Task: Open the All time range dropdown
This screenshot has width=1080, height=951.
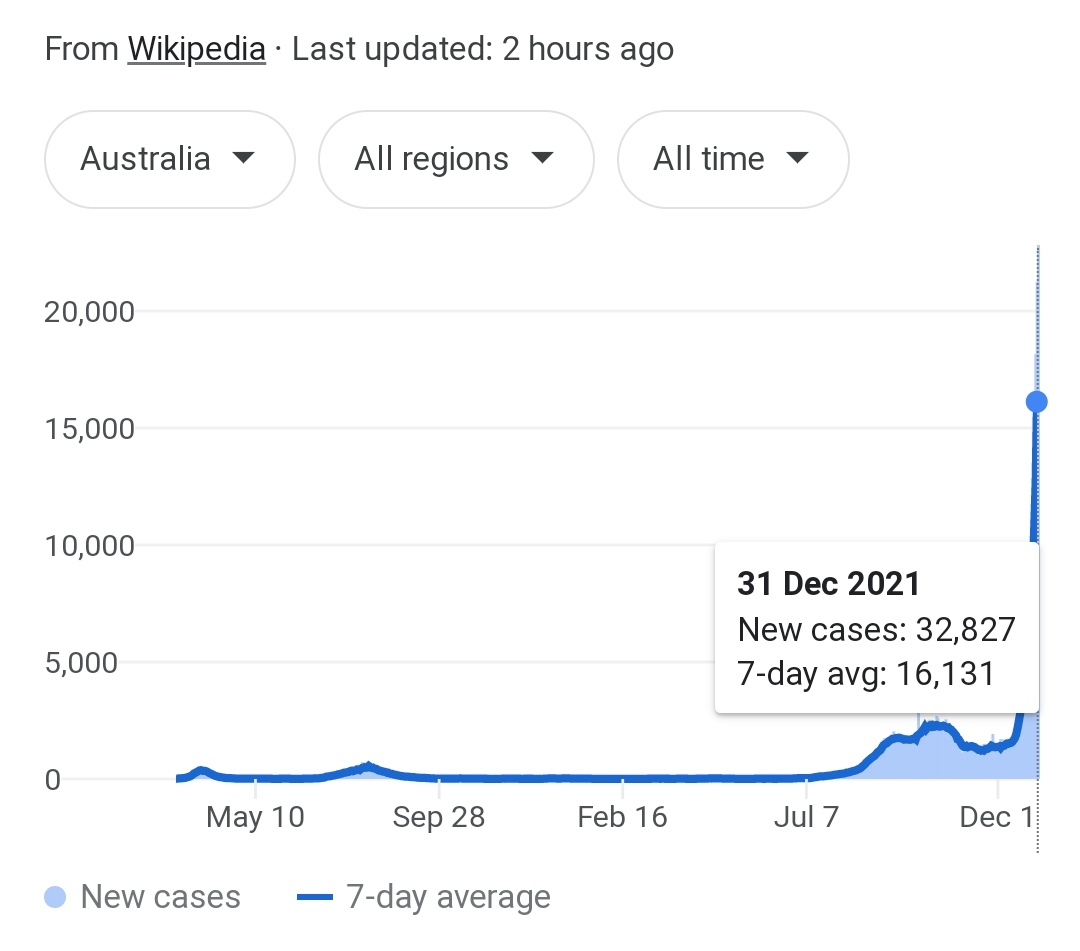Action: pyautogui.click(x=733, y=159)
